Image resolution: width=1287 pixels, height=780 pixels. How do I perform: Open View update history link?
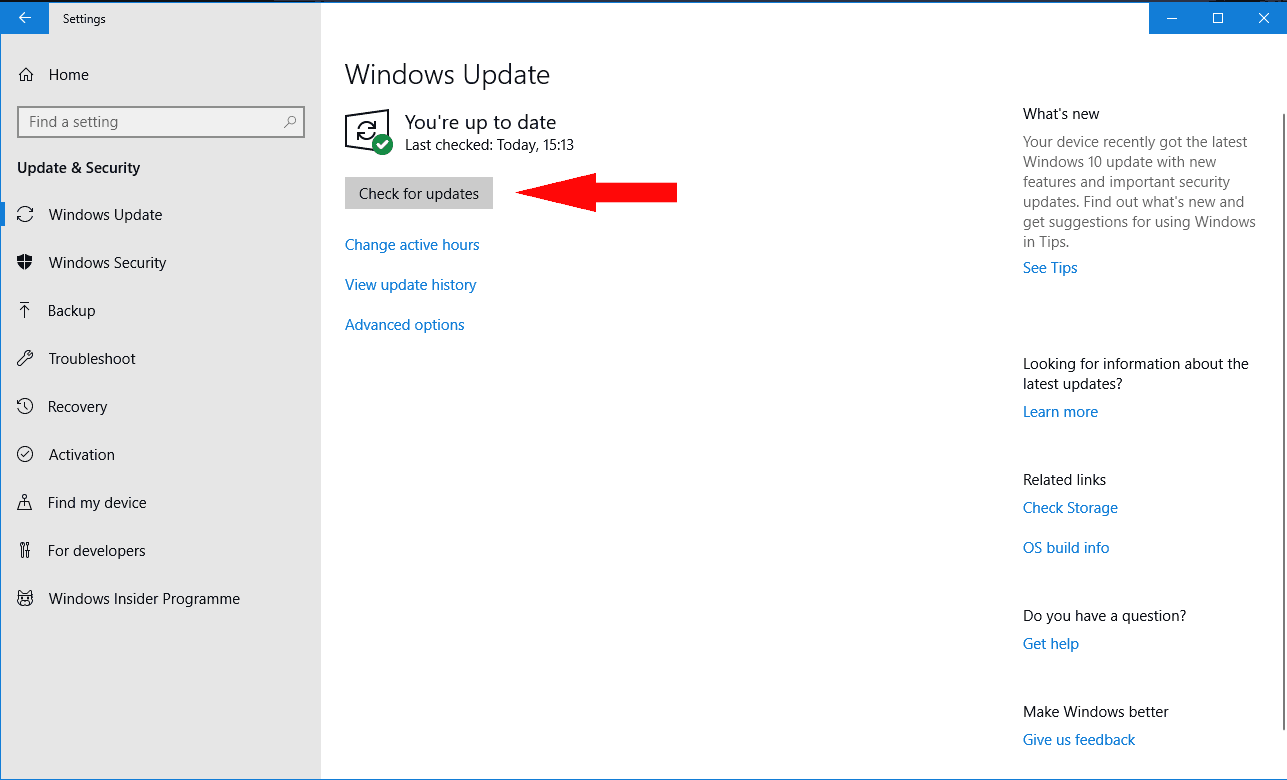[410, 285]
